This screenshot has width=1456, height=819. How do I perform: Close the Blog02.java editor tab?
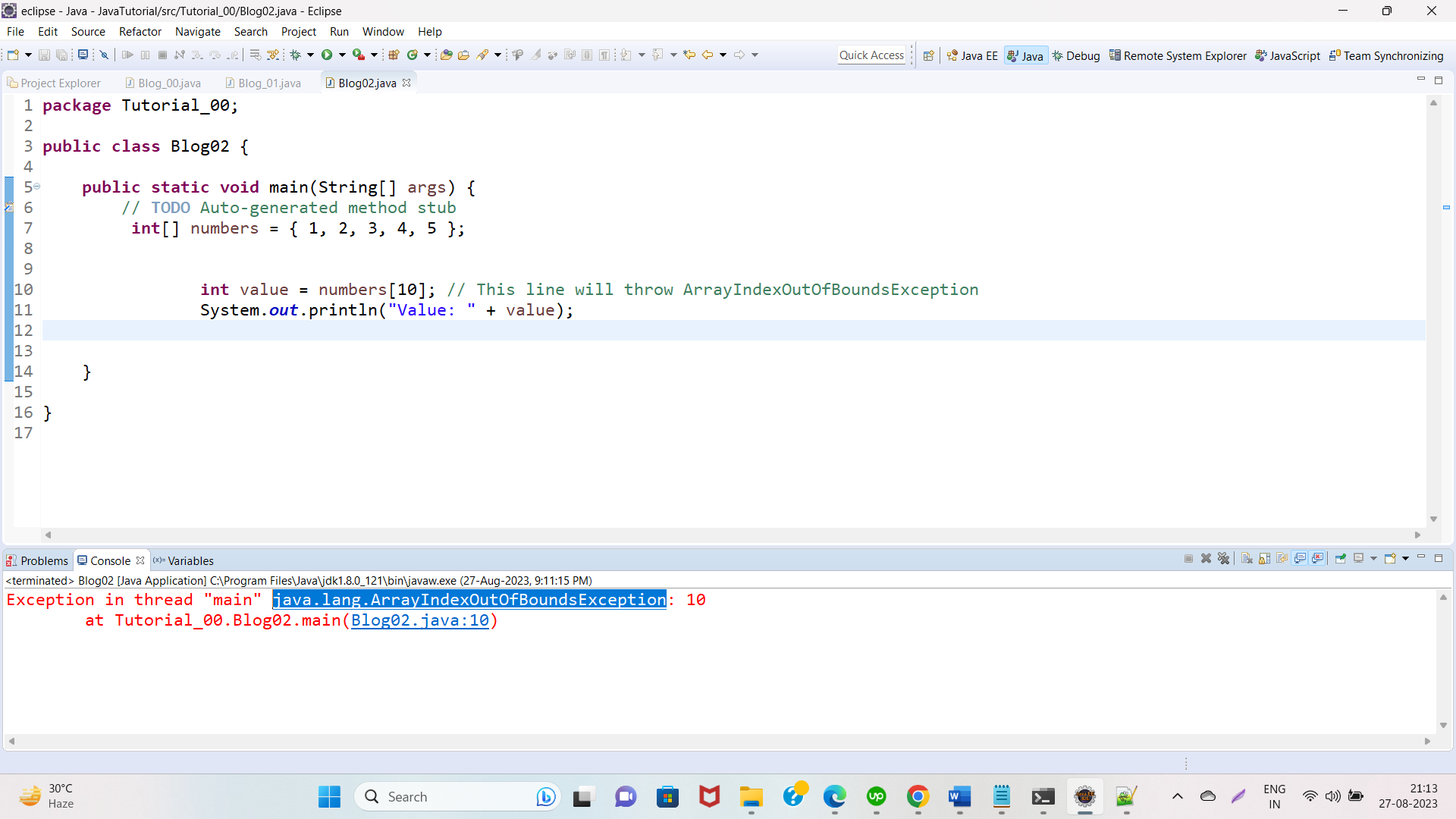[406, 83]
